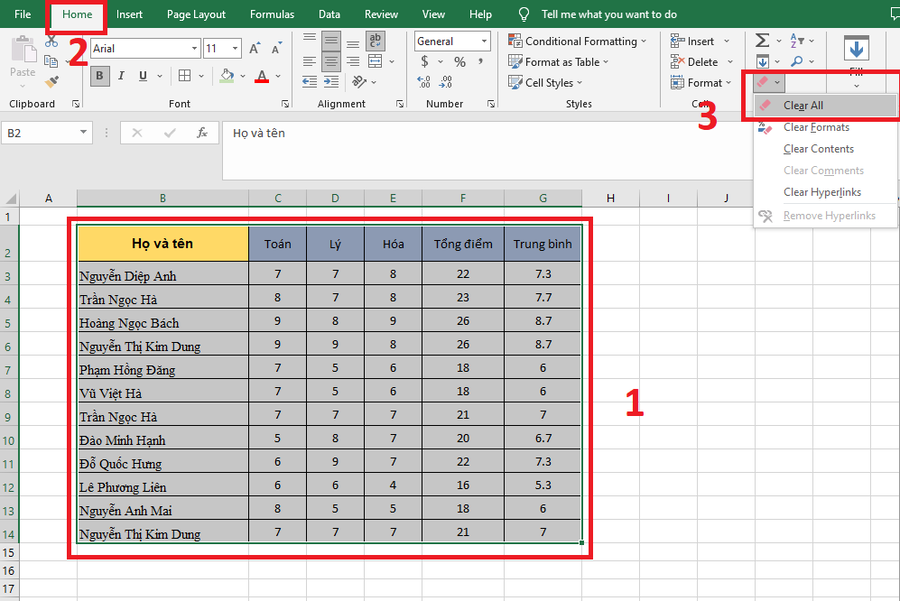Choose Clear All from menu
Screen dimensions: 900x601
(x=825, y=106)
